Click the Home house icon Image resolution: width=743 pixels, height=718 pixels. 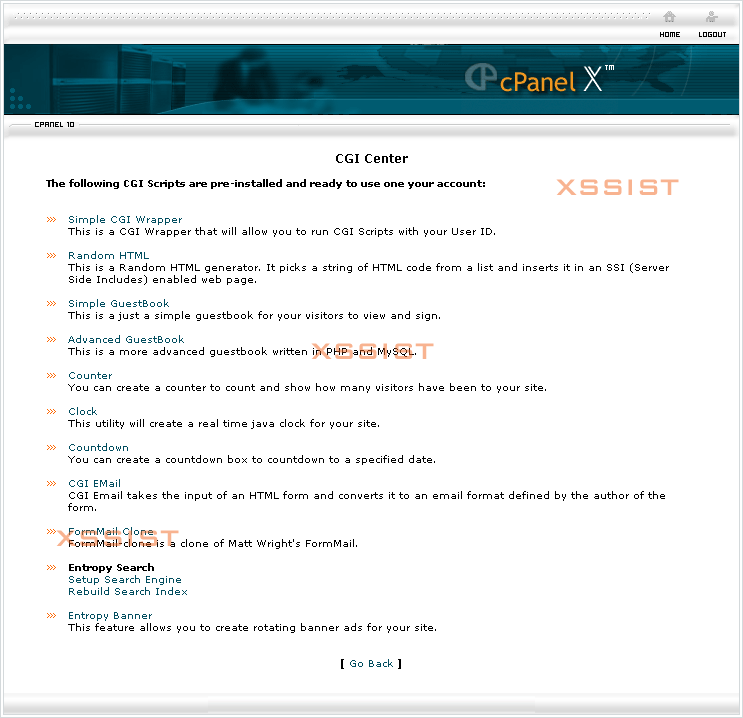coord(669,17)
